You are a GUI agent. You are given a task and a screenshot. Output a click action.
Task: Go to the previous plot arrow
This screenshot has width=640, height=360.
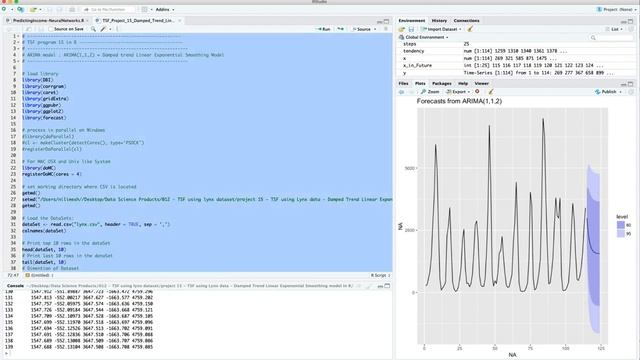[402, 92]
